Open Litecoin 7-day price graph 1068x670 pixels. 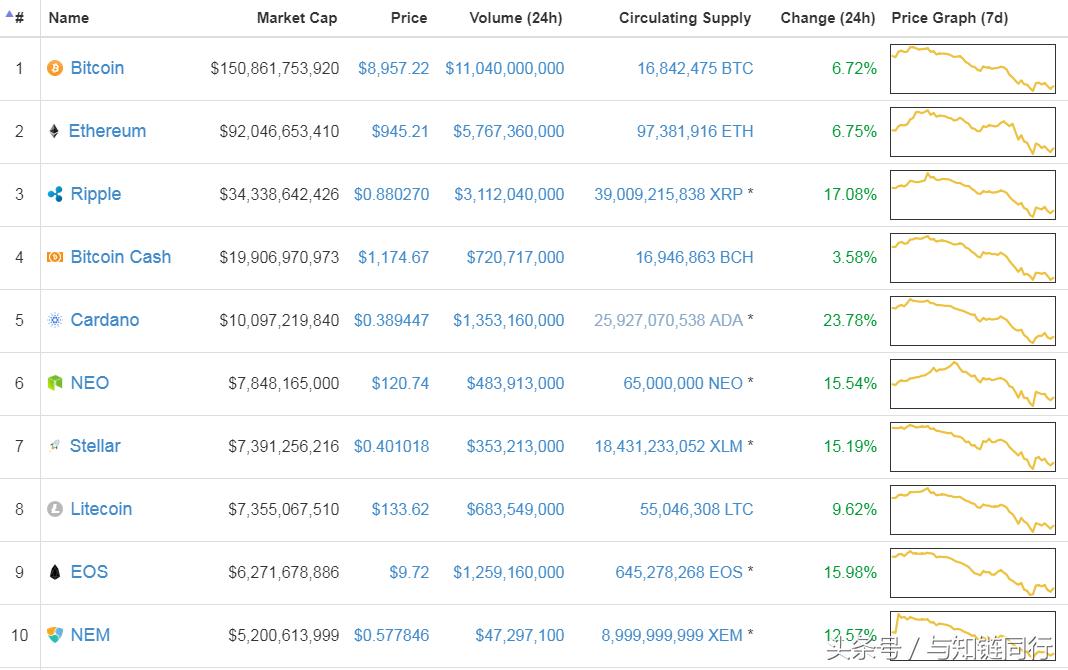(973, 510)
